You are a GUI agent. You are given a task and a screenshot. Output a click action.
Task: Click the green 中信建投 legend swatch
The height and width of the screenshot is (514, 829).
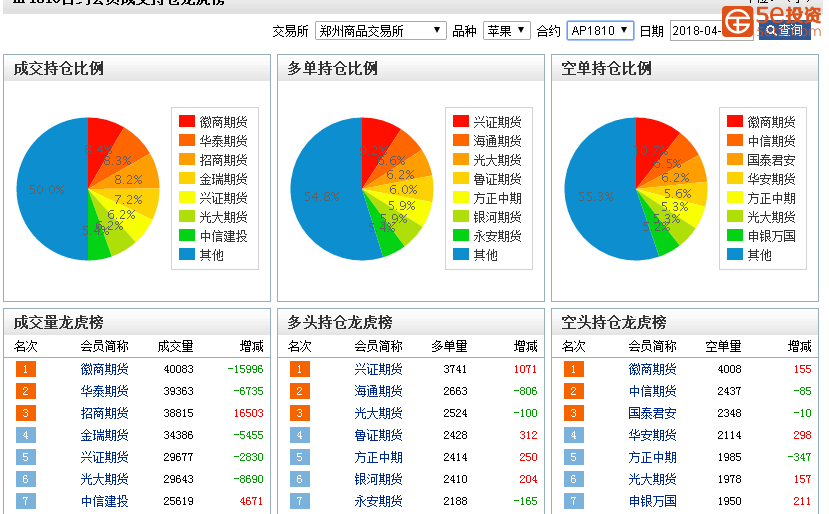(x=187, y=235)
